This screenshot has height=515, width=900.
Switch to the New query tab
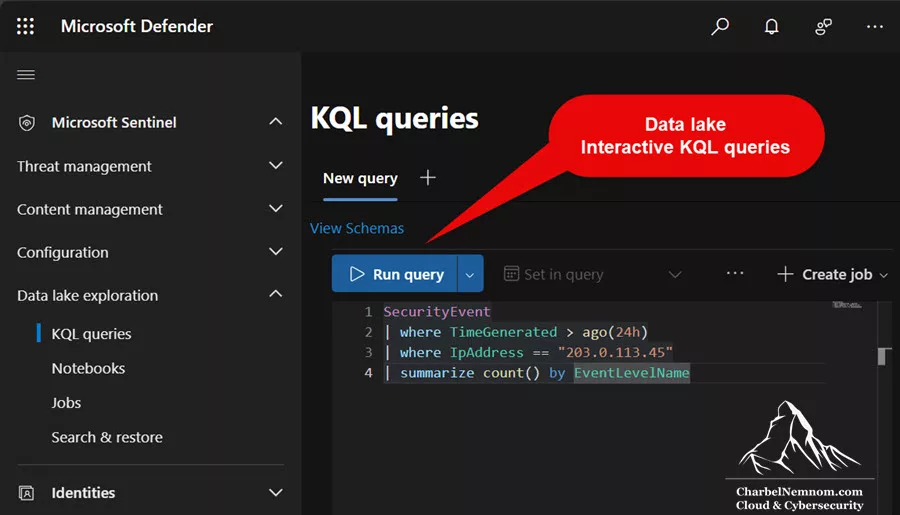pyautogui.click(x=360, y=179)
